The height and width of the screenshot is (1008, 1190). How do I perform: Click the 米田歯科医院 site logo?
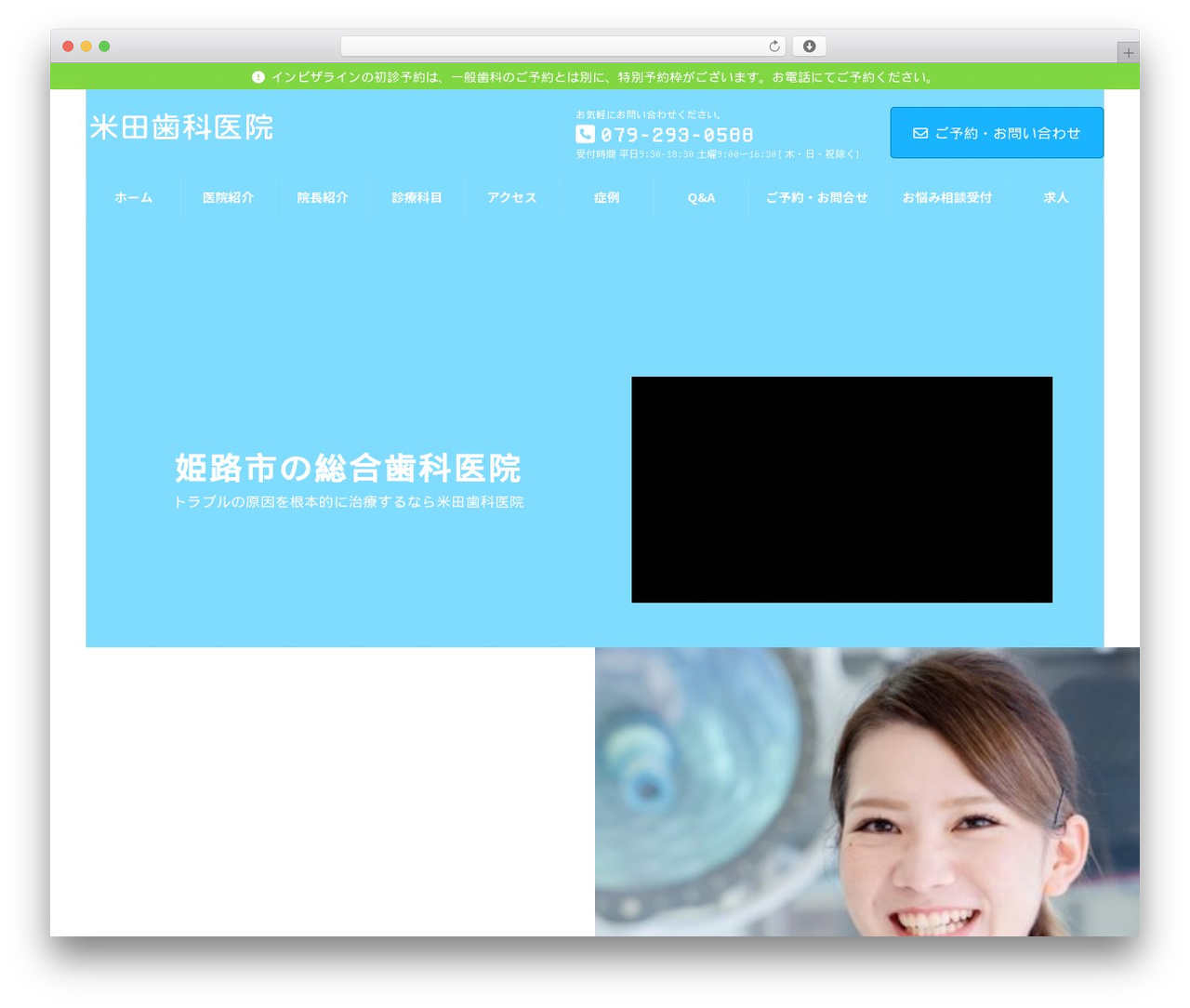182,127
